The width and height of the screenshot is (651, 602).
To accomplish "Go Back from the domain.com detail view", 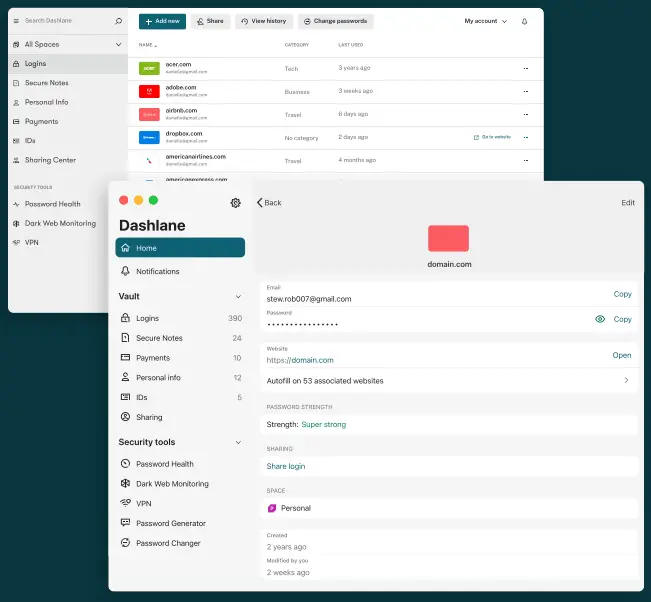I will point(269,203).
